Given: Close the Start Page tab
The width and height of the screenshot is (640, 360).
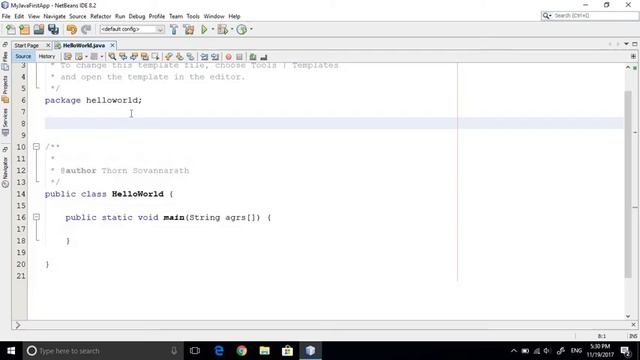Looking at the screenshot, I should [x=48, y=45].
